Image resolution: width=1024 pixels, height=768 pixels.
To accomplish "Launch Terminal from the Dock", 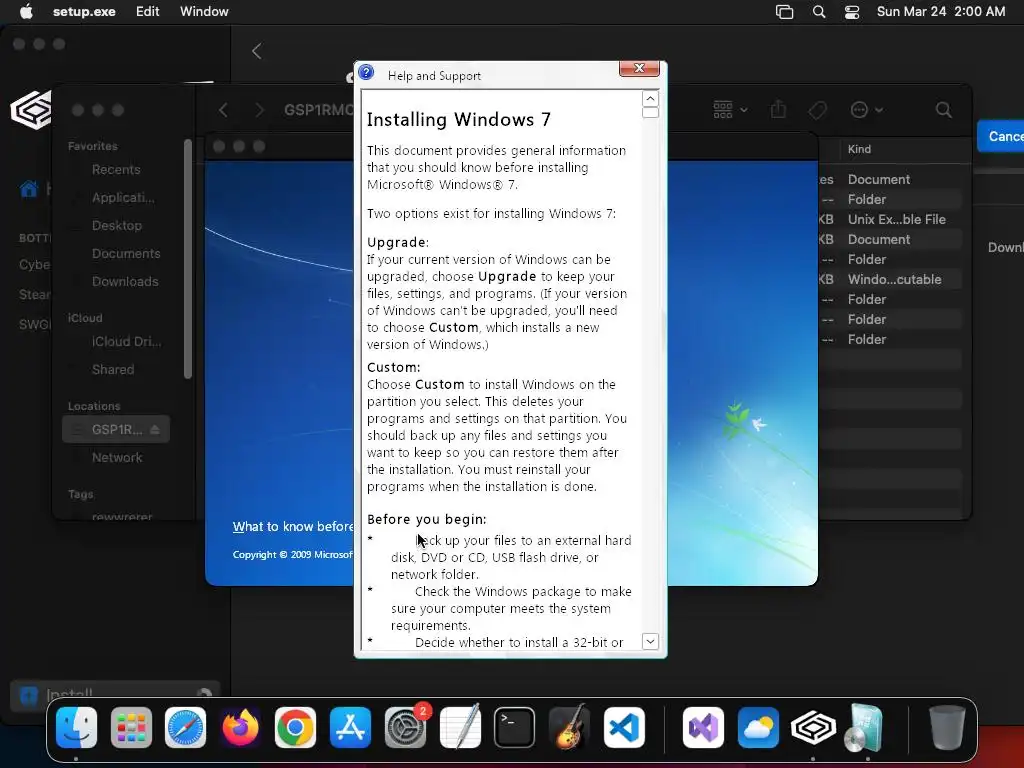I will pyautogui.click(x=515, y=728).
